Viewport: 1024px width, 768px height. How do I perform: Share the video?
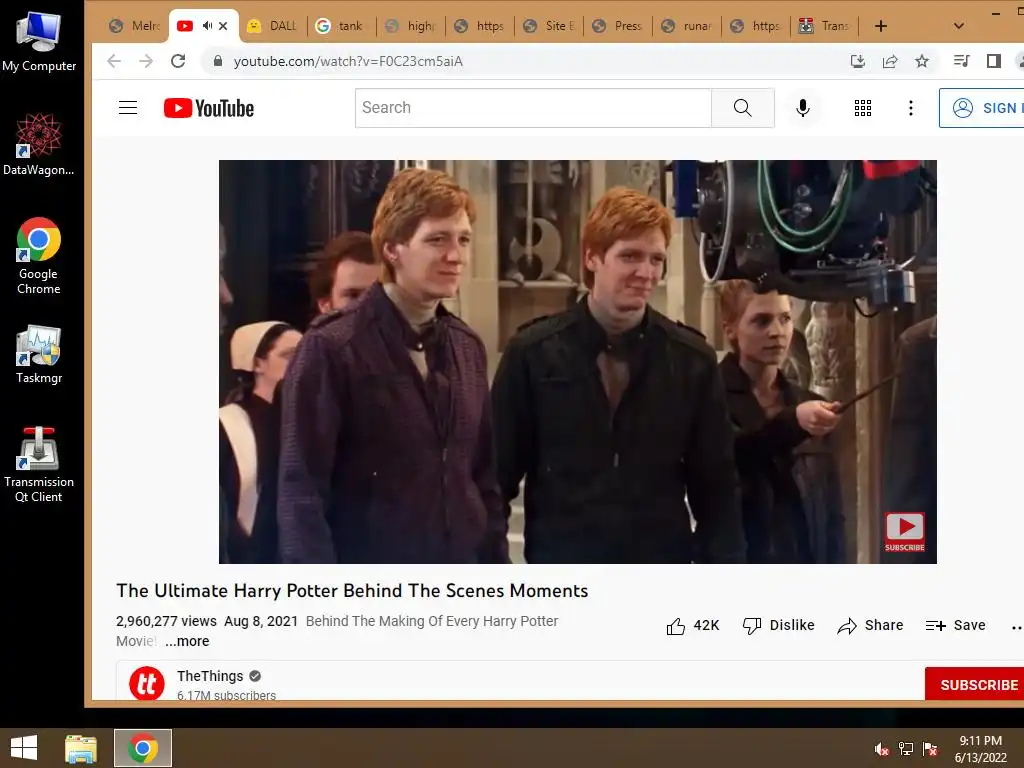tap(870, 626)
